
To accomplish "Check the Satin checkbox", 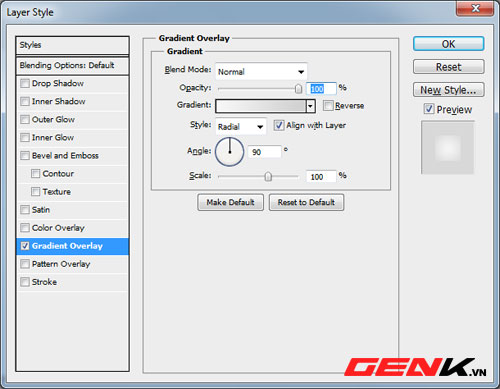I will click(x=25, y=210).
